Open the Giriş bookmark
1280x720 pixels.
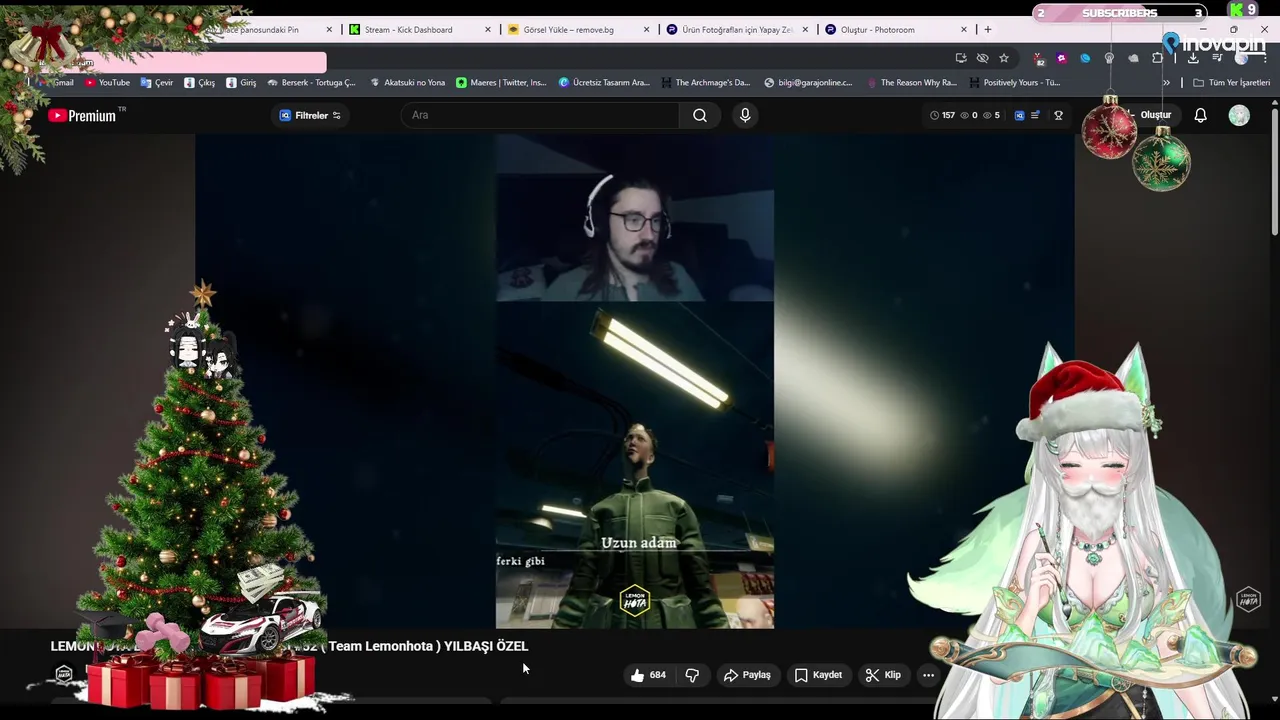point(241,83)
